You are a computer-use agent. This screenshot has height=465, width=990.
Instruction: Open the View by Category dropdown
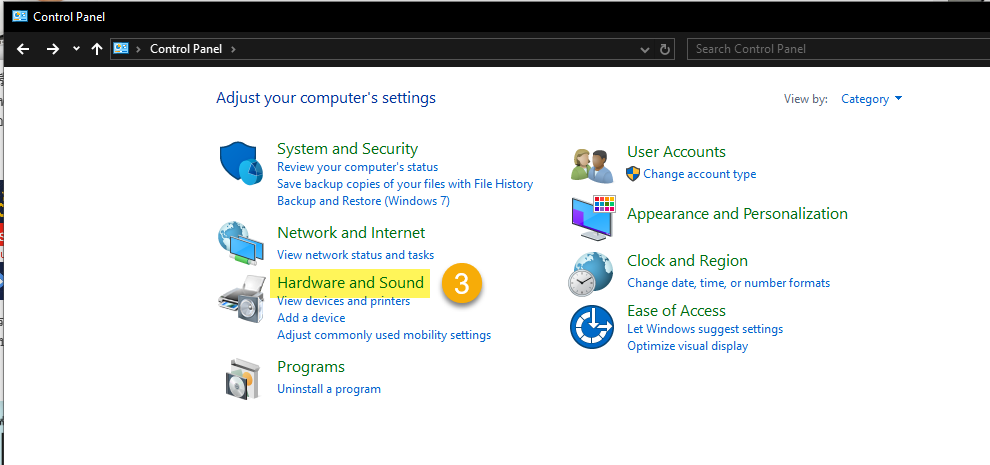point(871,99)
